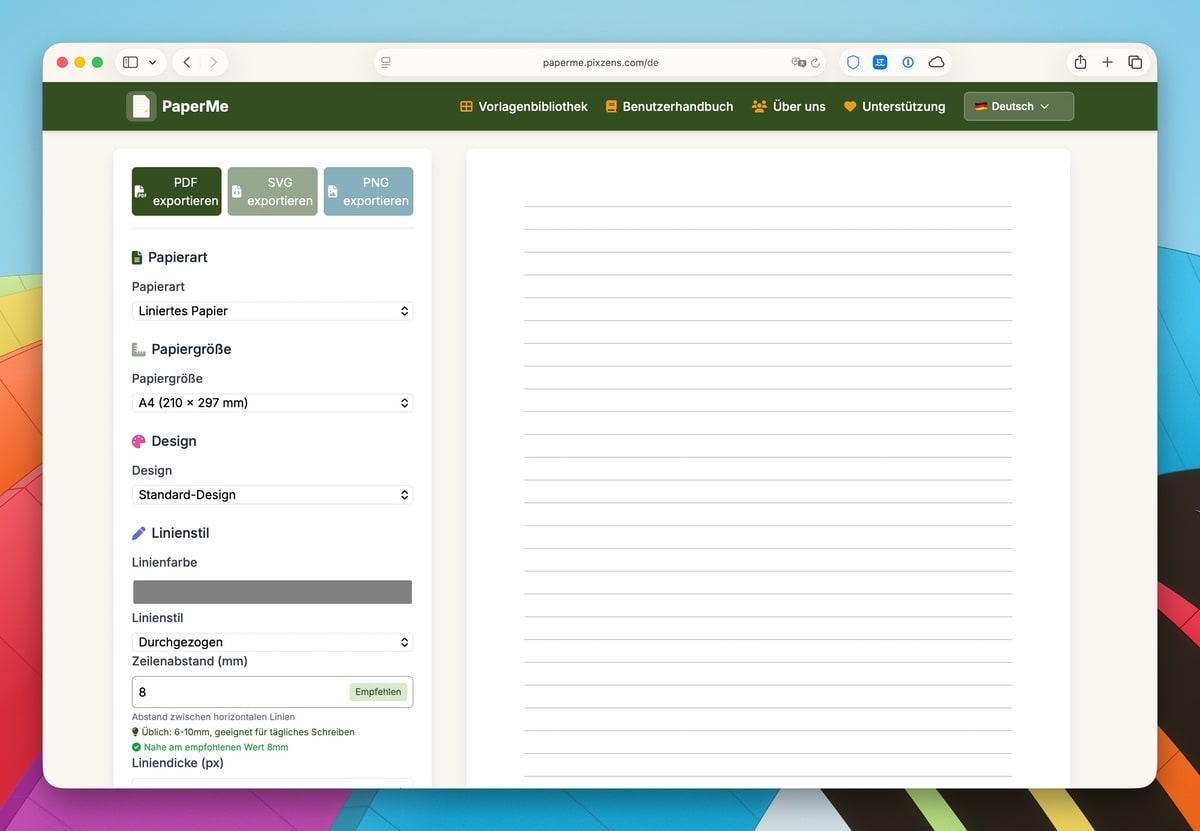Click the gray Linienfarbe color swatch
Image resolution: width=1200 pixels, height=831 pixels.
272,591
